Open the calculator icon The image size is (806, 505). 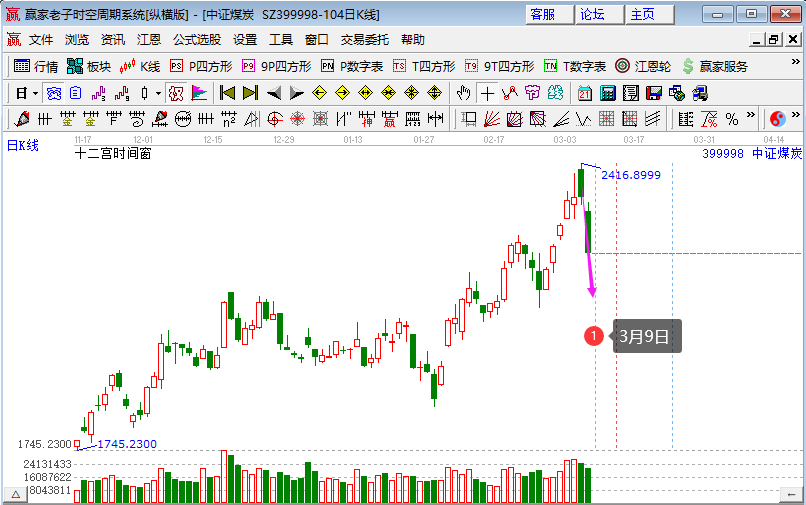(608, 94)
